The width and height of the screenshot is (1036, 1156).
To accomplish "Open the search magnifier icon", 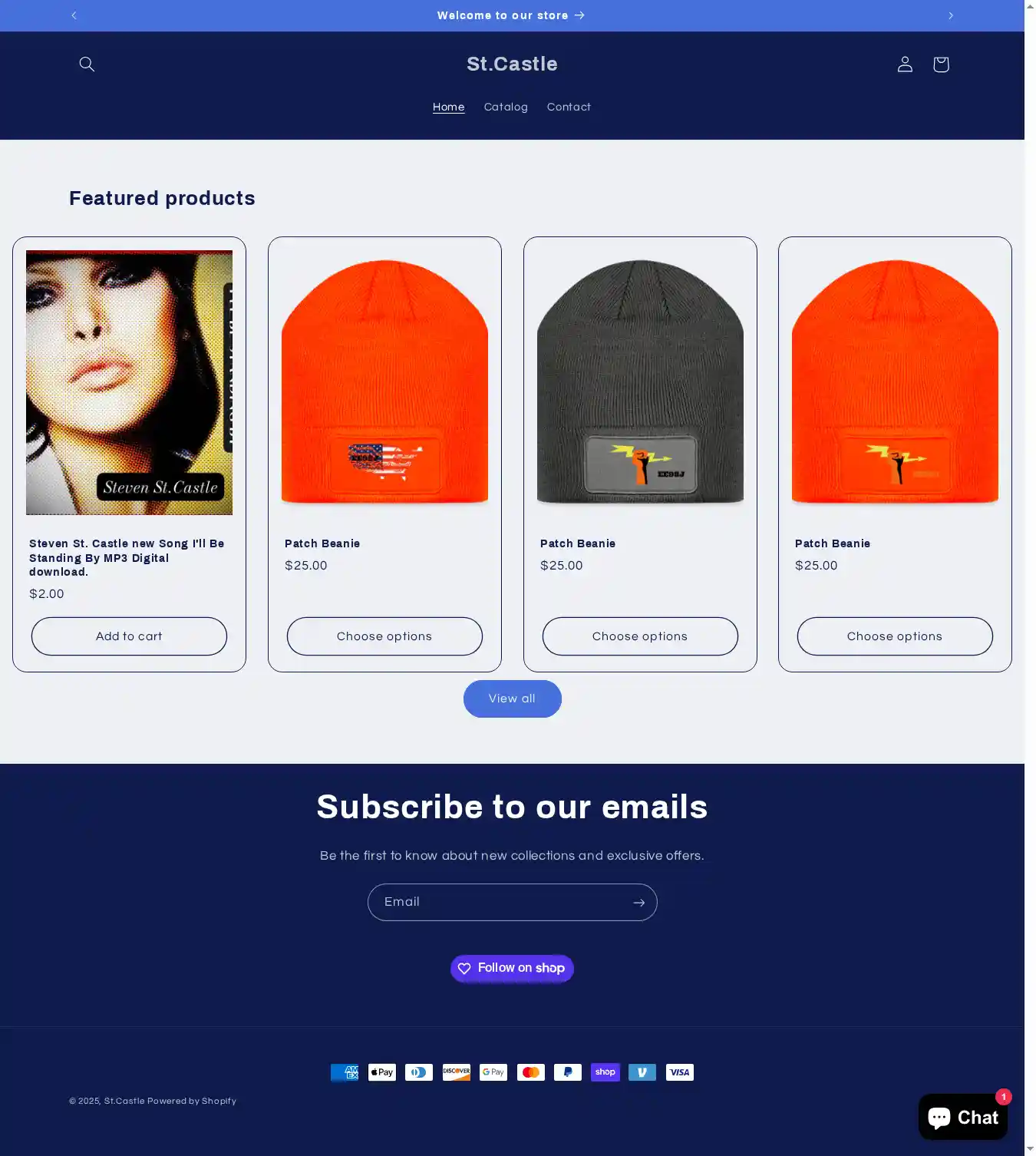I will point(87,64).
